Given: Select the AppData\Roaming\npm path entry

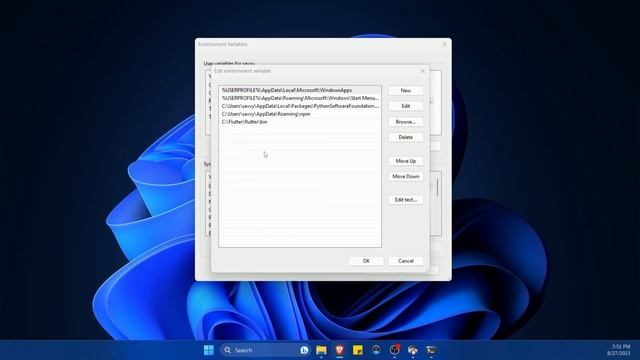Looking at the screenshot, I should tap(300, 114).
